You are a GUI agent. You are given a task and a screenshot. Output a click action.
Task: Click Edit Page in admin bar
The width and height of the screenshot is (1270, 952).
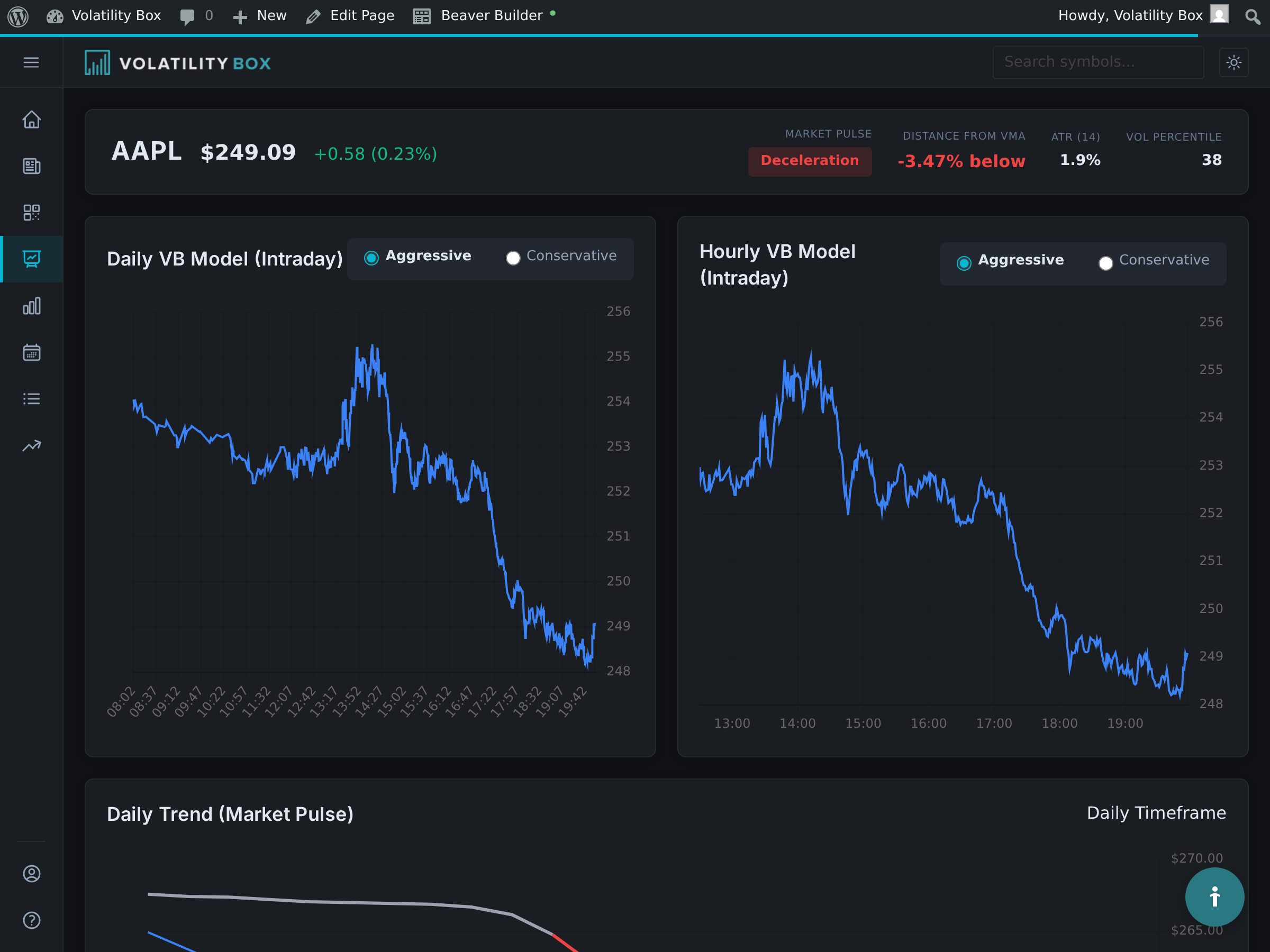point(350,15)
